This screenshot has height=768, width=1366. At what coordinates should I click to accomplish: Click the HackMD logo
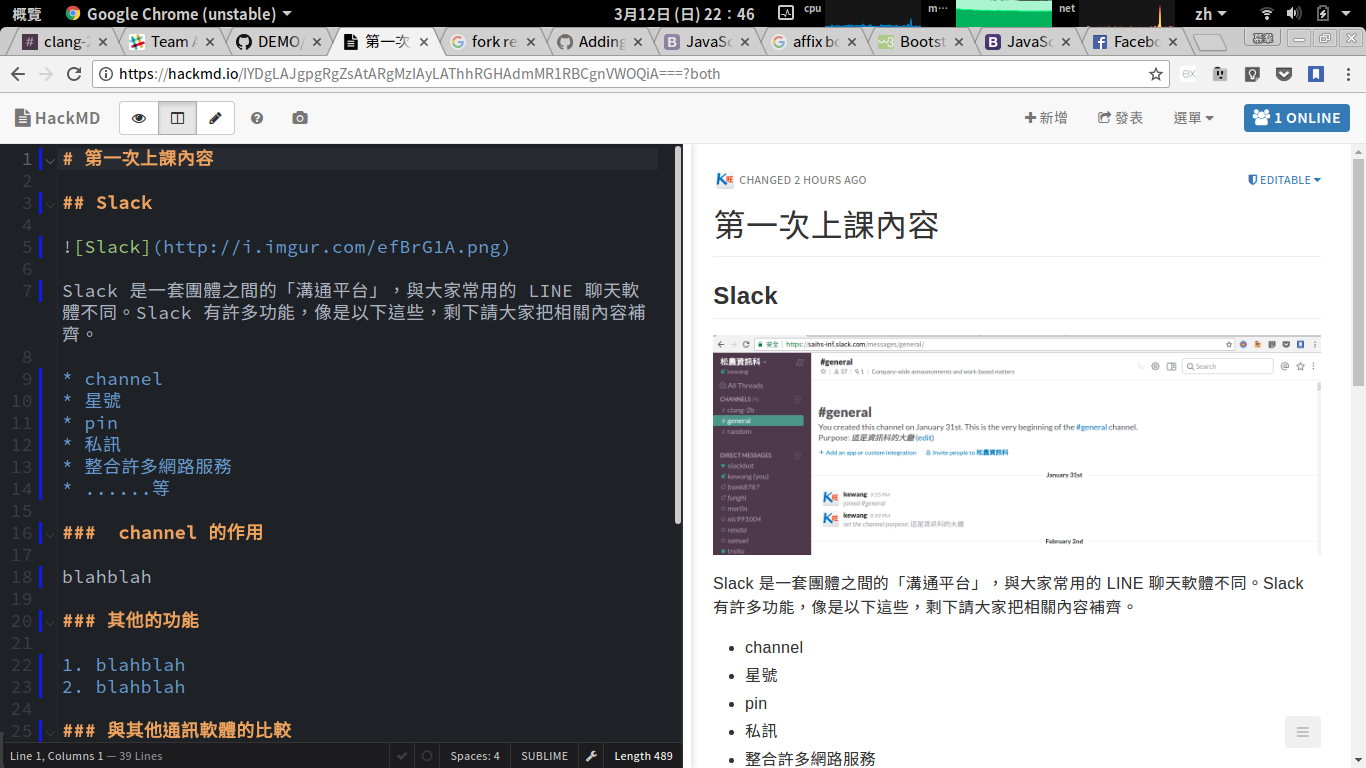pyautogui.click(x=58, y=118)
